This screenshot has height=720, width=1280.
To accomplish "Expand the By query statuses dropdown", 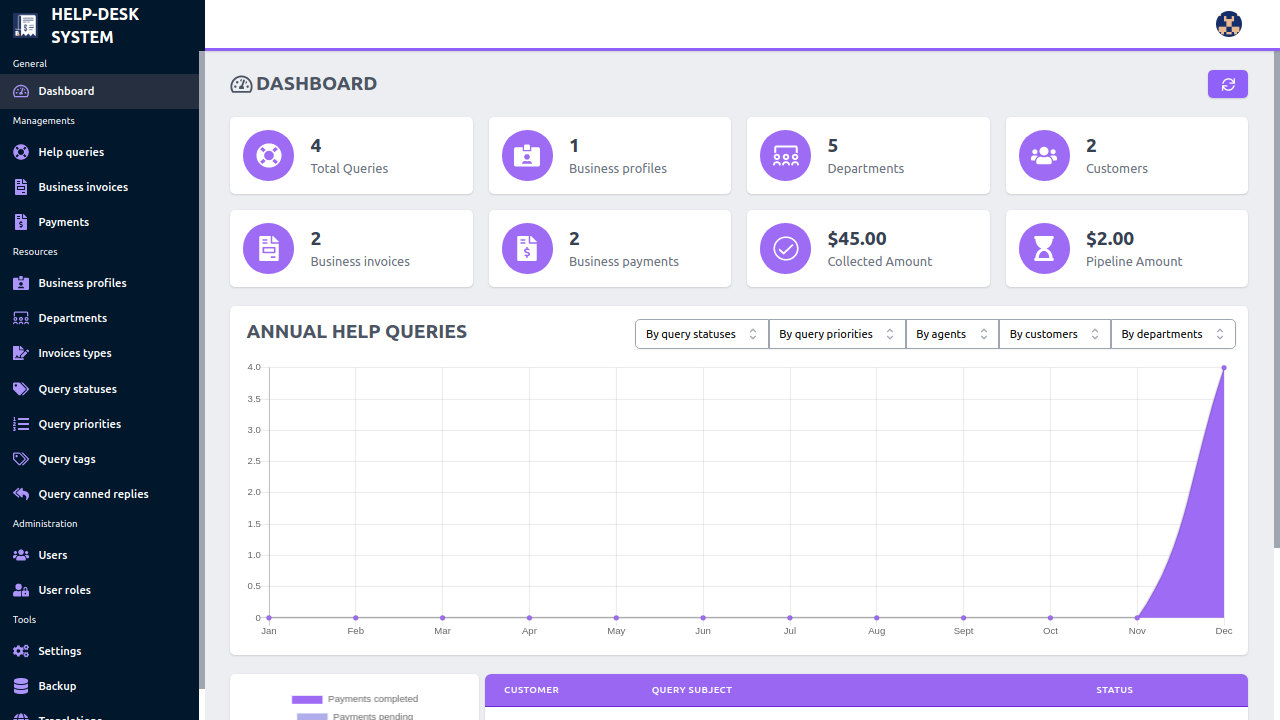I will click(701, 334).
